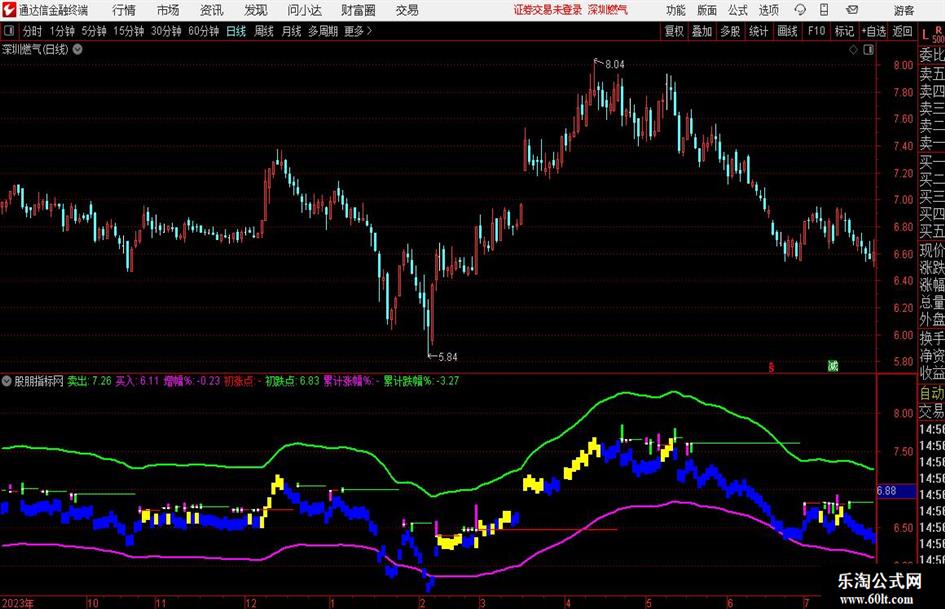Toggle the side panel icon above the chart

point(868,50)
